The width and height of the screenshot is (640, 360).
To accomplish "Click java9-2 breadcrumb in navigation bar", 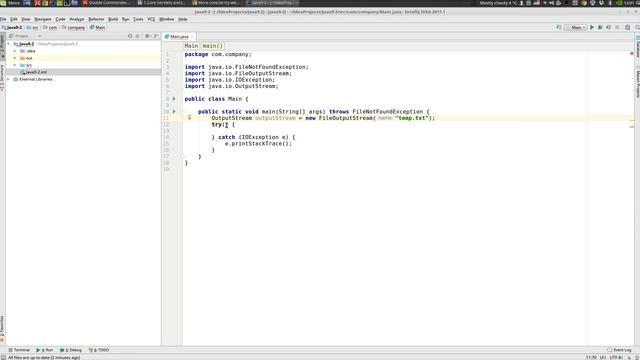I will [12, 27].
